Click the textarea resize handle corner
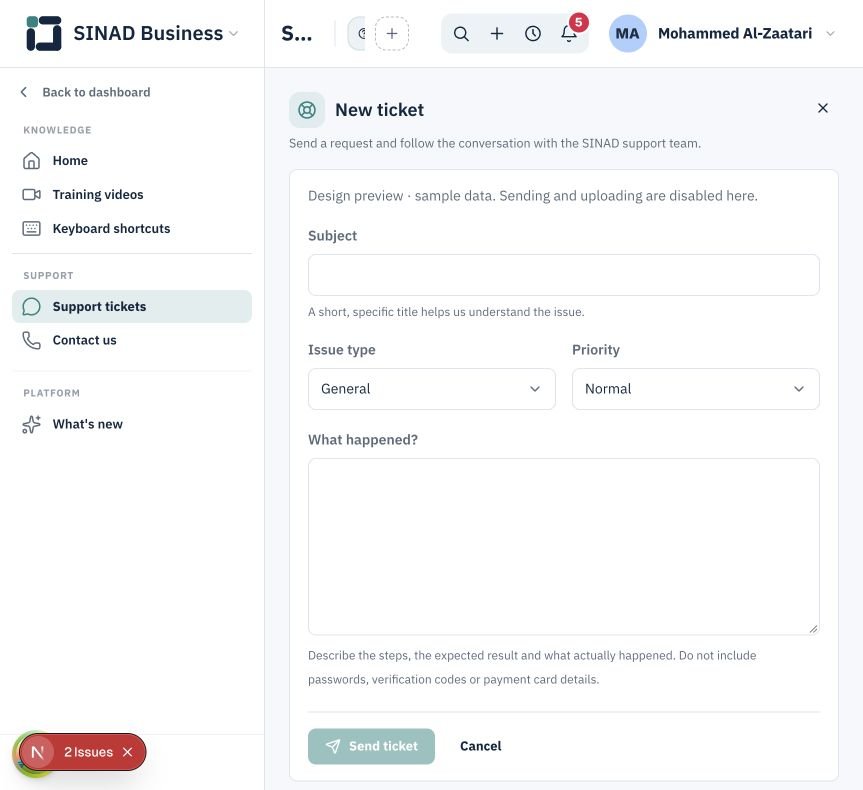The width and height of the screenshot is (863, 790). pyautogui.click(x=813, y=629)
